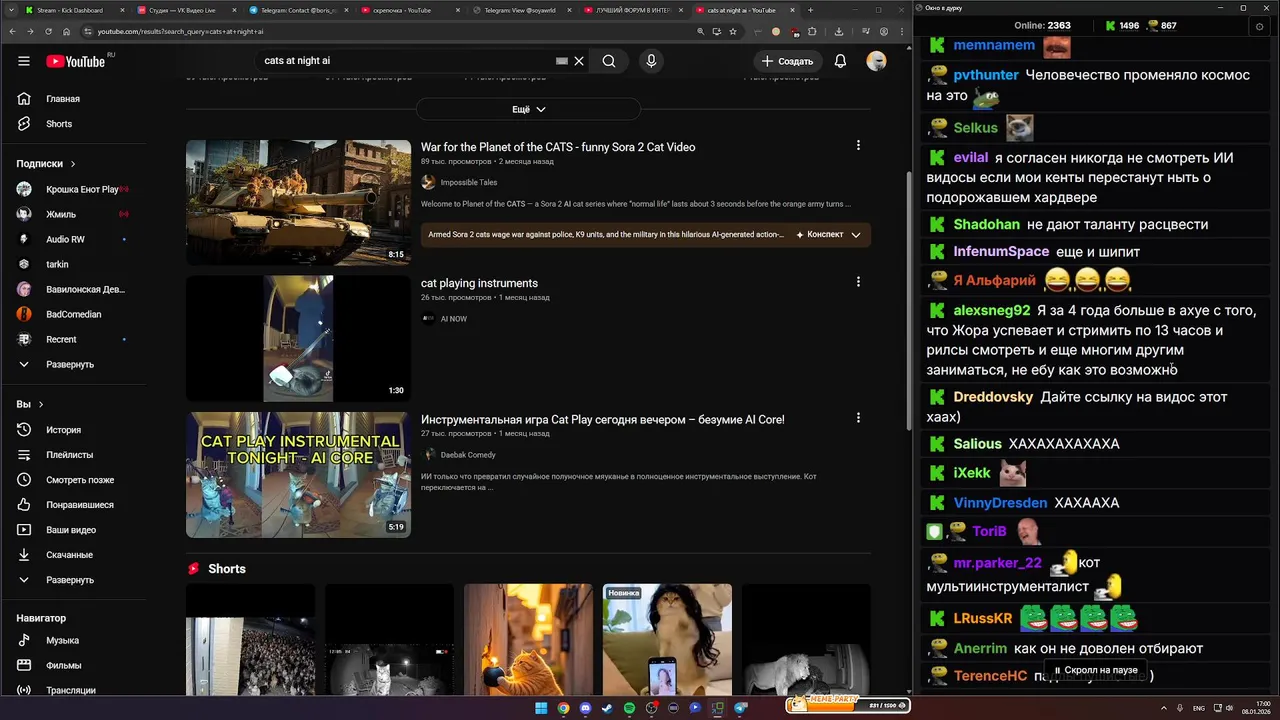
Task: Open AI NOW channel
Action: 453,319
